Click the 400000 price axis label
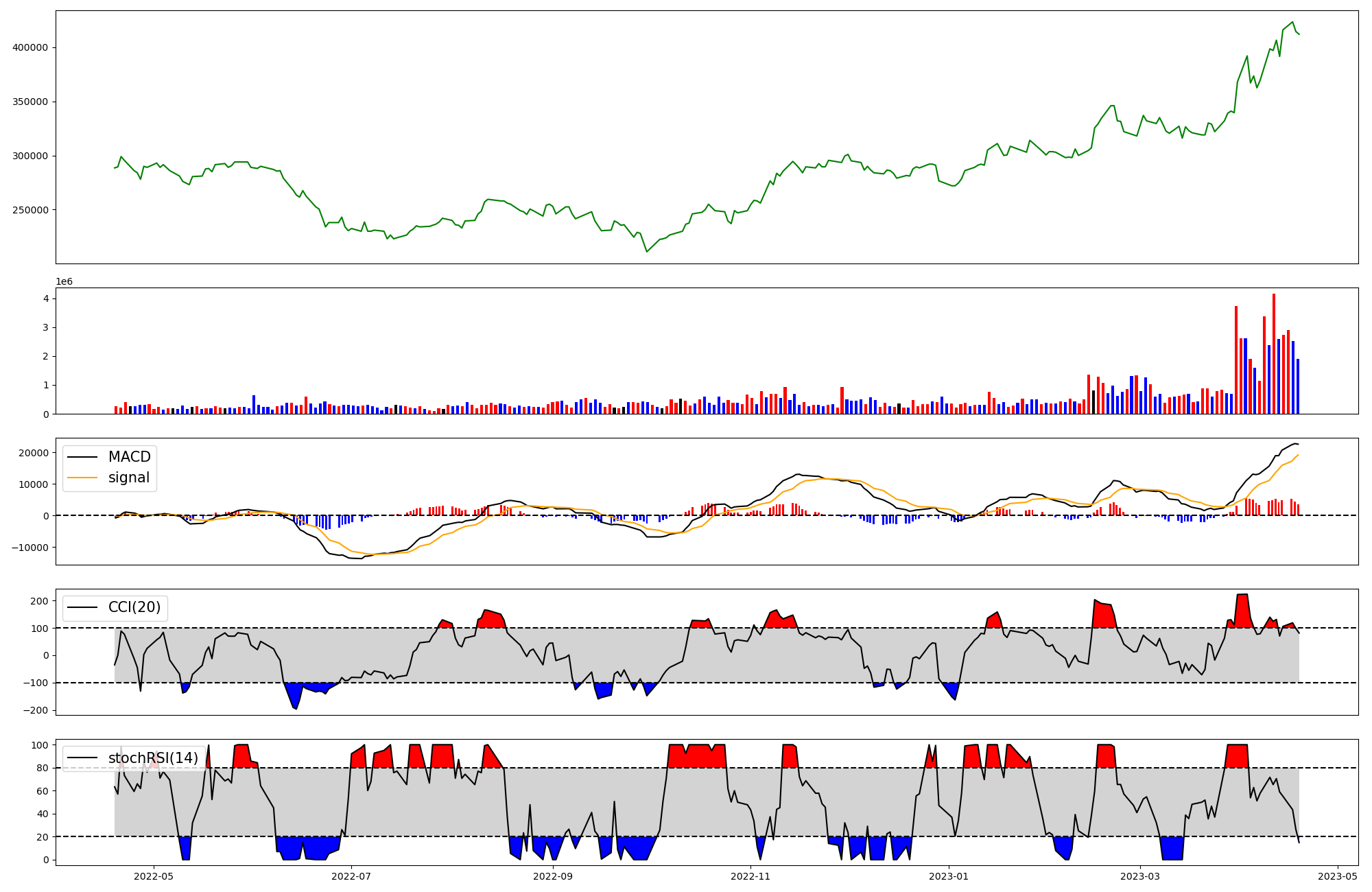Screen dimensions: 1372x892 click(30, 47)
